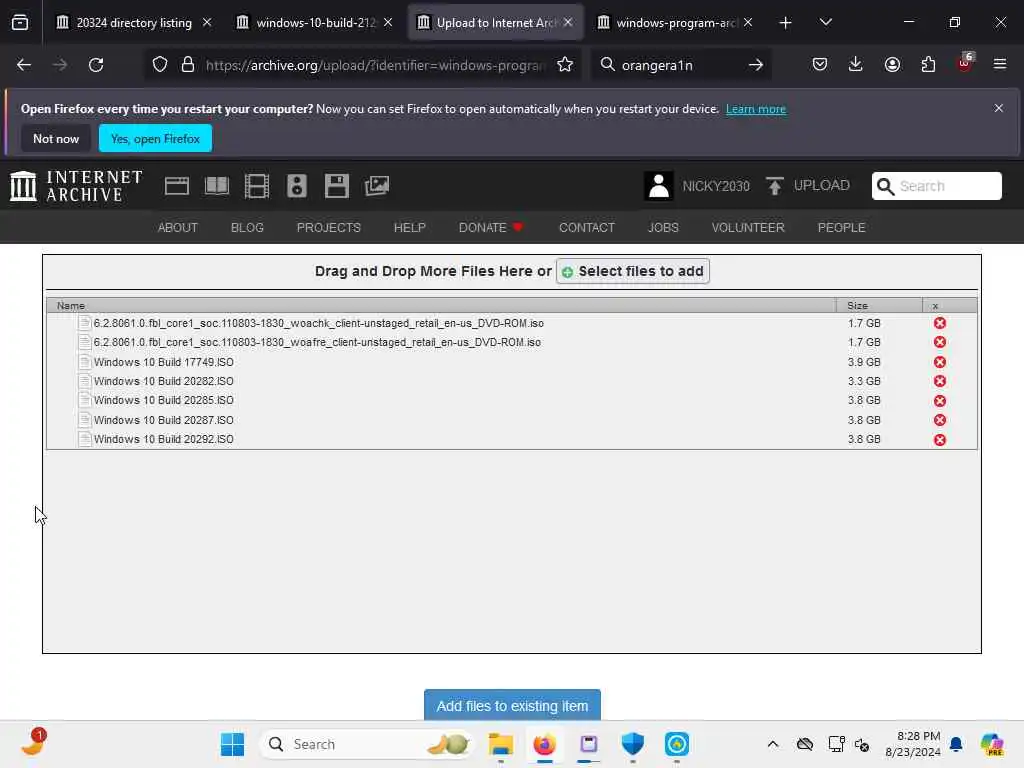
Task: Sort file list by Size column
Action: 879,306
